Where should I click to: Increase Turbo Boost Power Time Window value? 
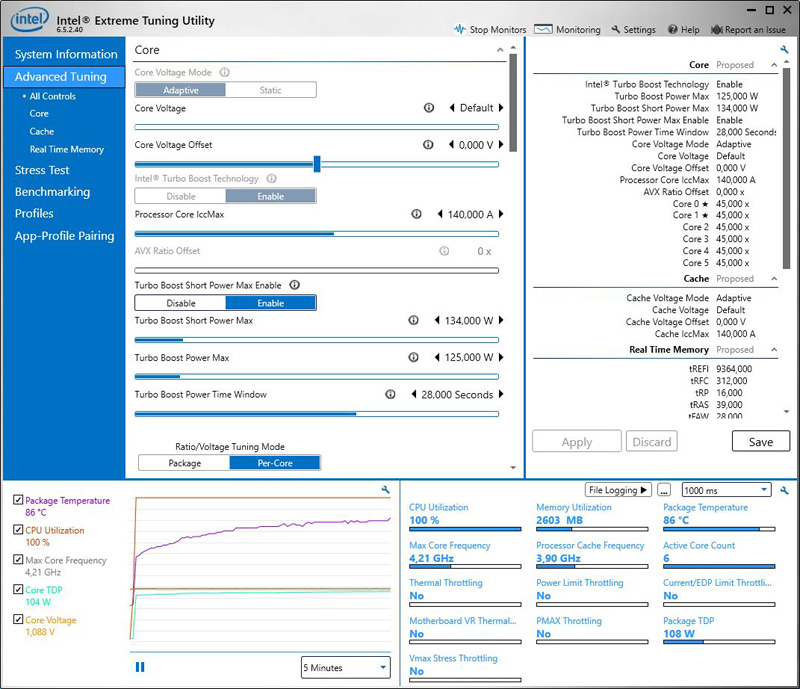click(501, 395)
